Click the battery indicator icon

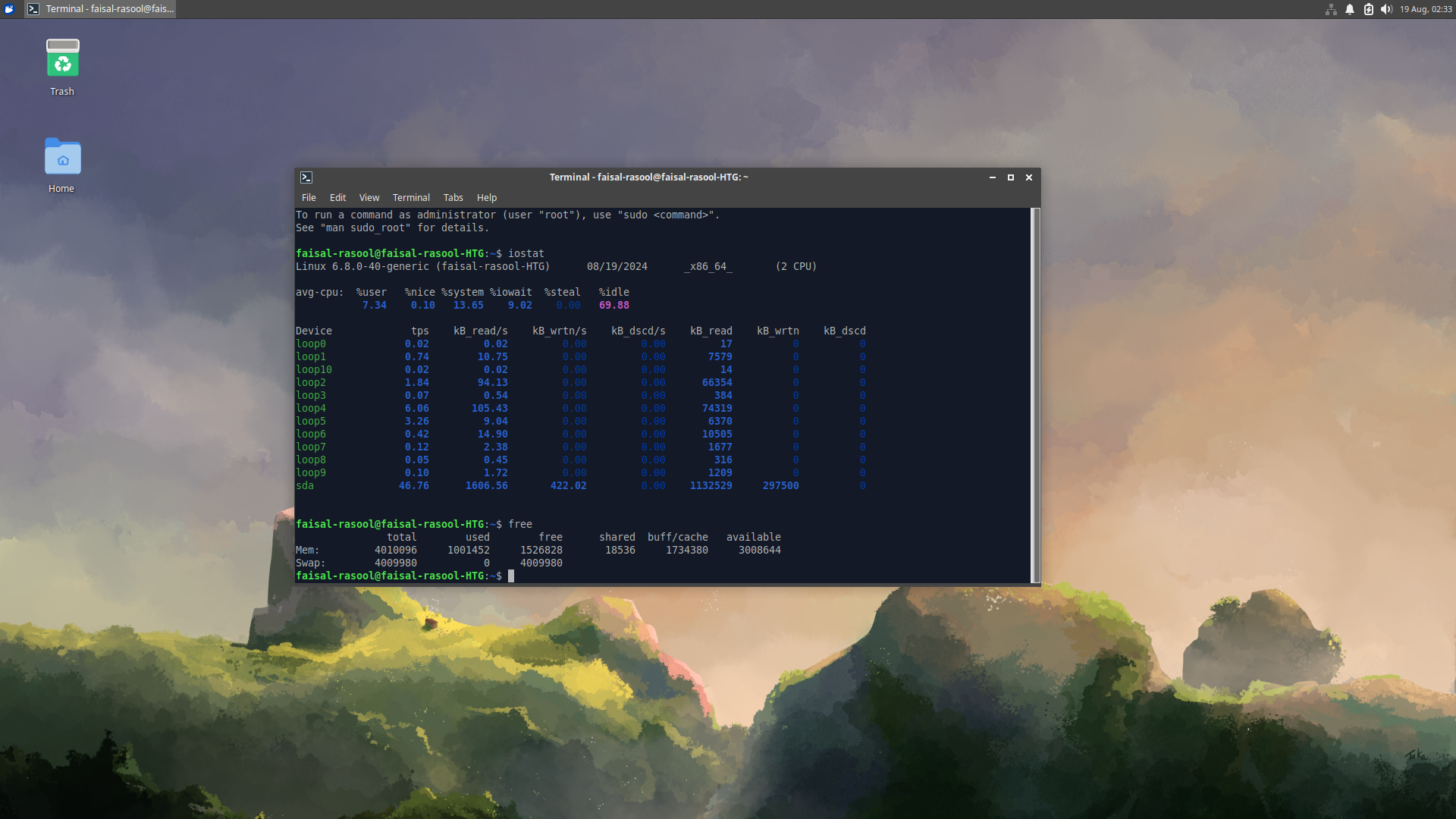coord(1367,9)
